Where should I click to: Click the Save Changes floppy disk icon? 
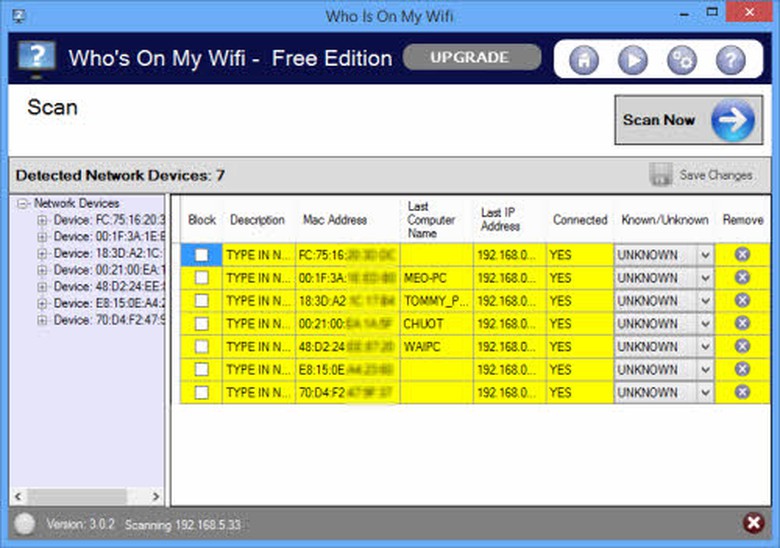coord(660,175)
